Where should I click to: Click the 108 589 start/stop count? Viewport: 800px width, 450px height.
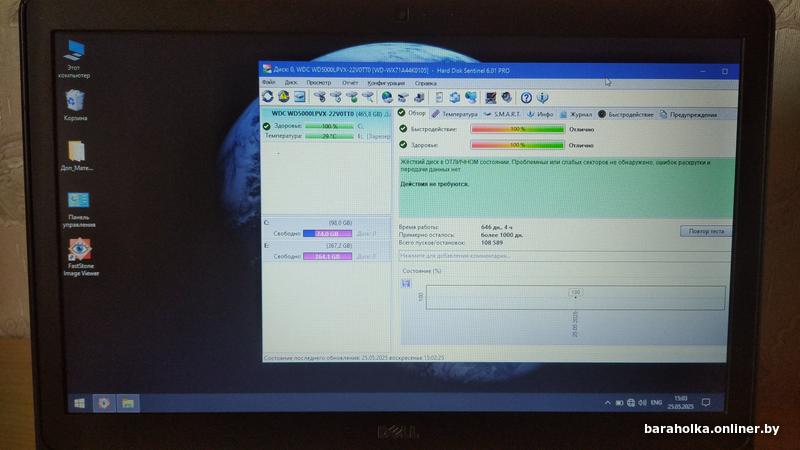point(492,243)
